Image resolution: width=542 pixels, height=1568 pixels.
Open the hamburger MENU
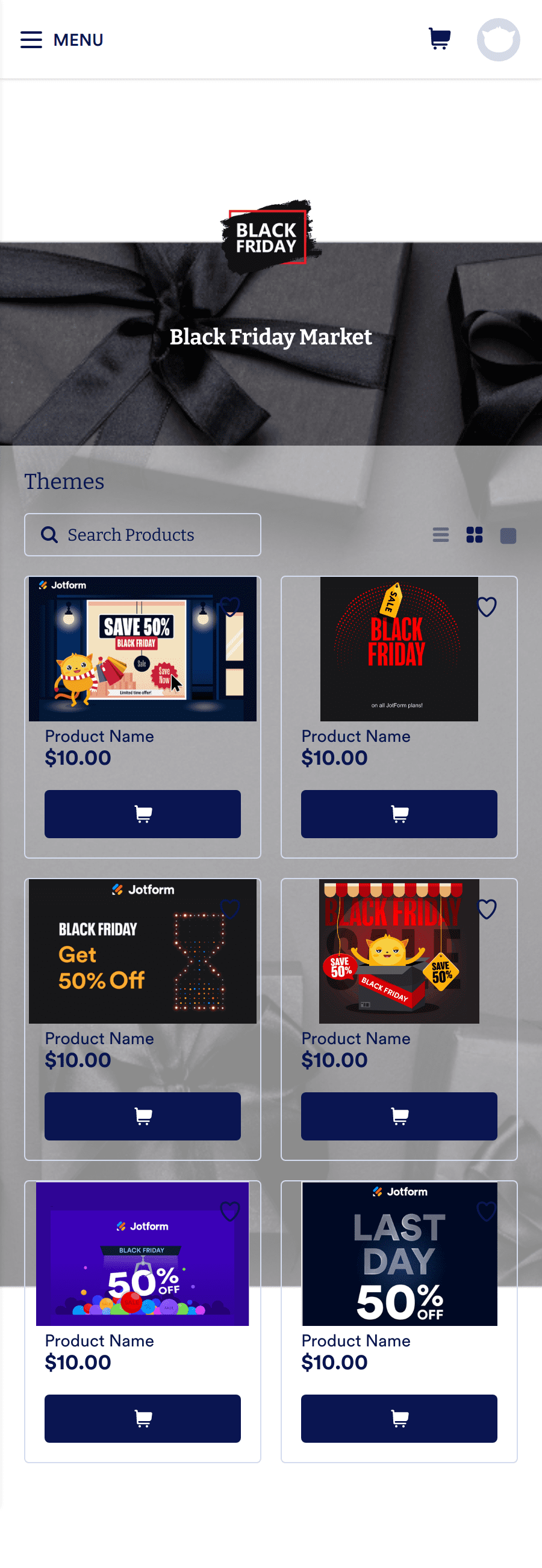[x=61, y=40]
